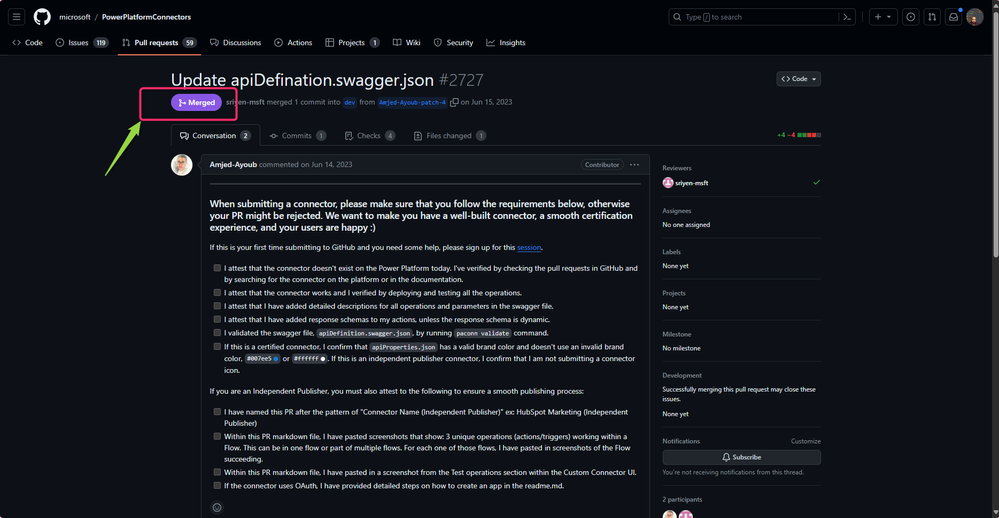Open the Issues tab
This screenshot has width=999, height=518.
[x=82, y=43]
